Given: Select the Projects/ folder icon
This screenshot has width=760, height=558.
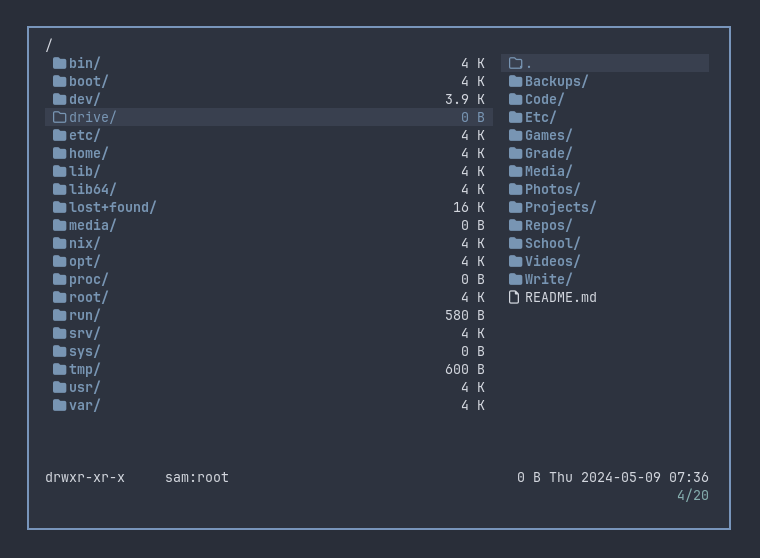Looking at the screenshot, I should pos(515,207).
